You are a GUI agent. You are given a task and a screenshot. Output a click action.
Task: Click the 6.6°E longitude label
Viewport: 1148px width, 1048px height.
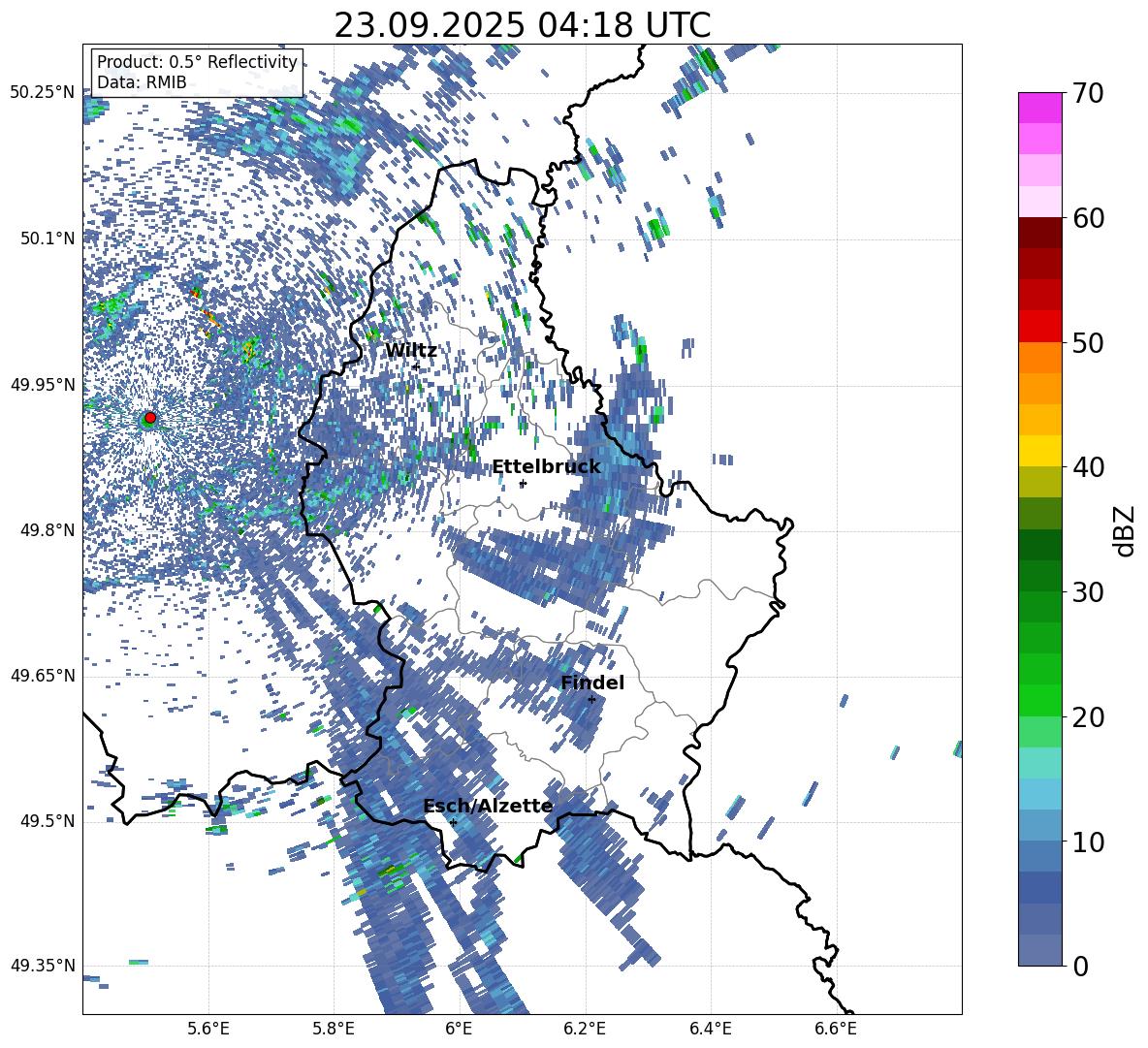[x=836, y=1029]
